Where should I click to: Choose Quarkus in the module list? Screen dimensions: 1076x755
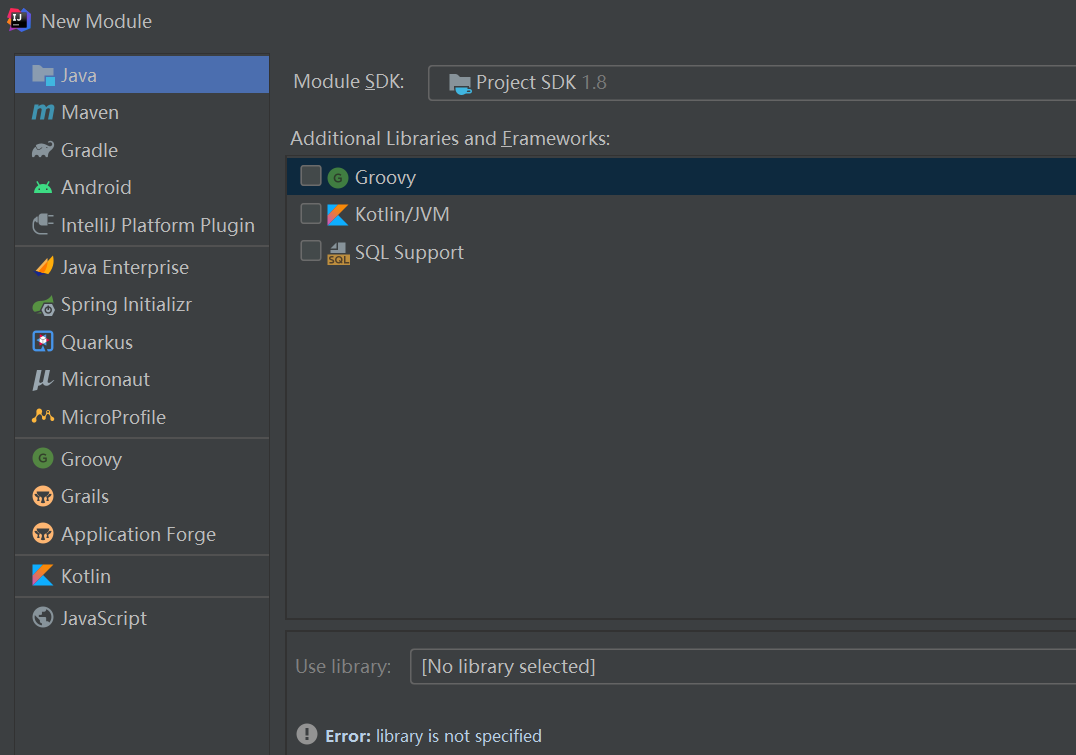(142, 342)
